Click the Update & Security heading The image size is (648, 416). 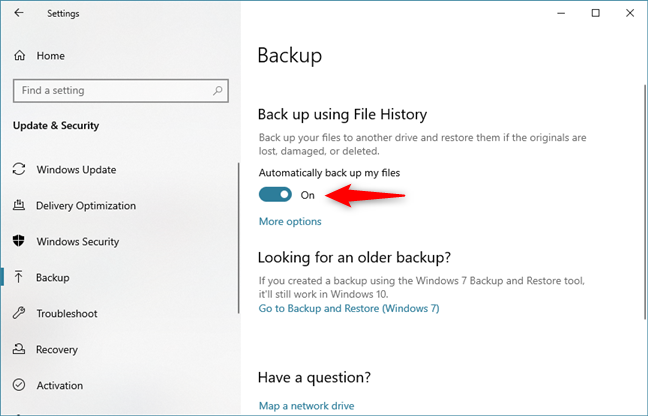point(56,126)
